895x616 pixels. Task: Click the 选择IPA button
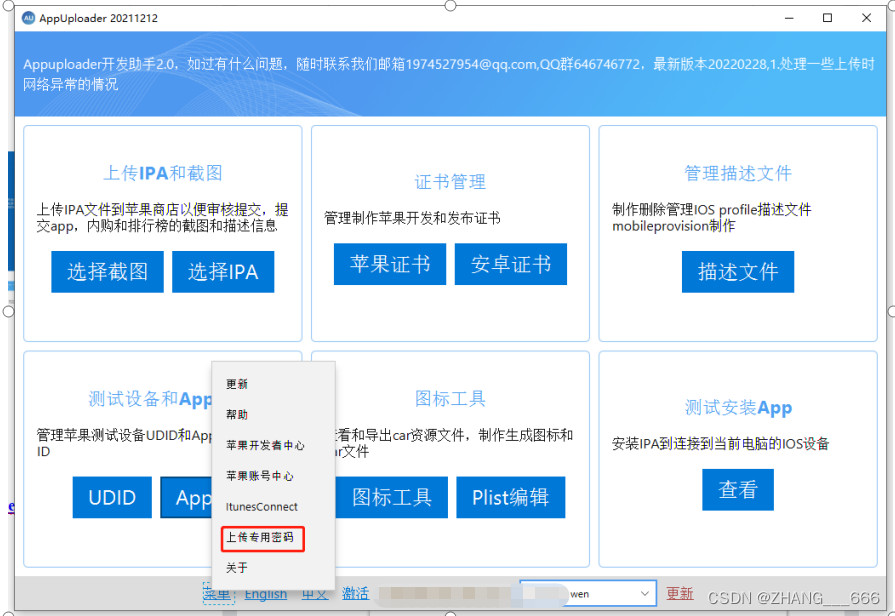pyautogui.click(x=223, y=272)
